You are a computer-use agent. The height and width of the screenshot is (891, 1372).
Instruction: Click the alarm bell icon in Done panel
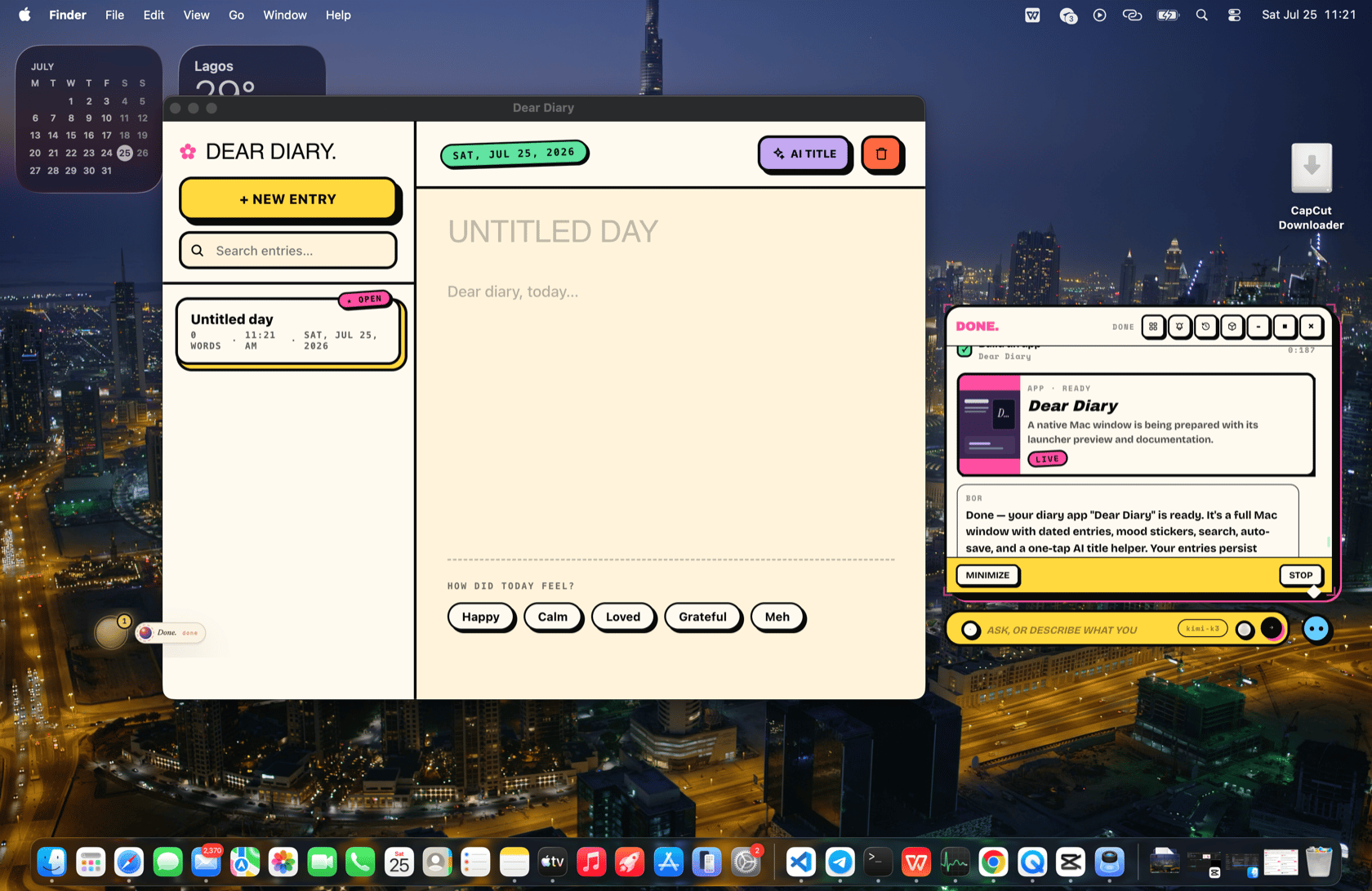tap(1179, 327)
